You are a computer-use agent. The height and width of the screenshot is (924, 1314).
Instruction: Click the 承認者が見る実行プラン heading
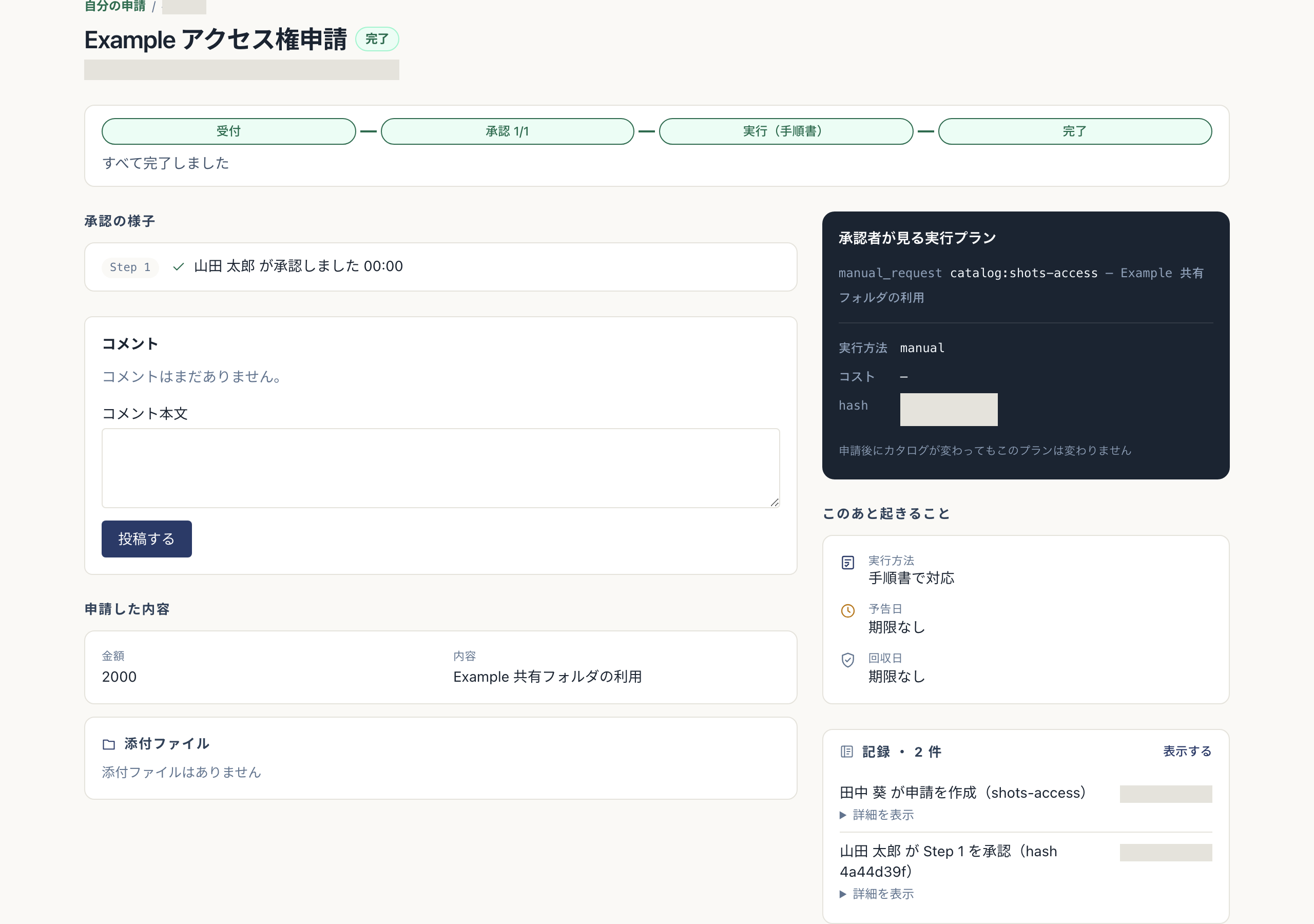coord(917,238)
